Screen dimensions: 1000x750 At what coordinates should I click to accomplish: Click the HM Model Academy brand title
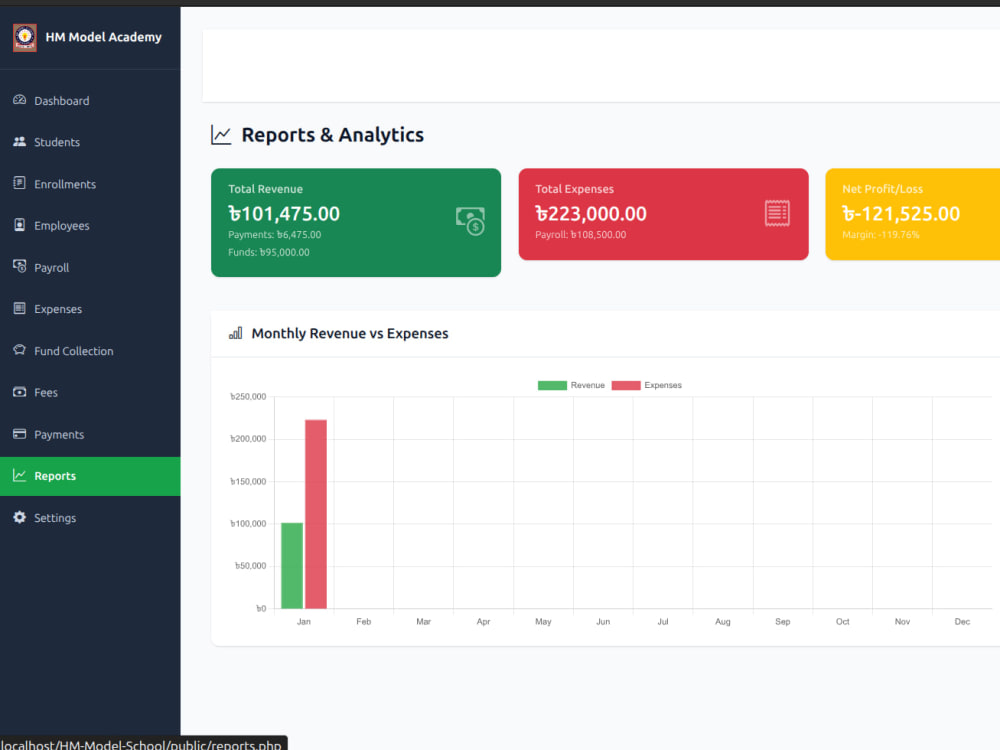[x=103, y=38]
